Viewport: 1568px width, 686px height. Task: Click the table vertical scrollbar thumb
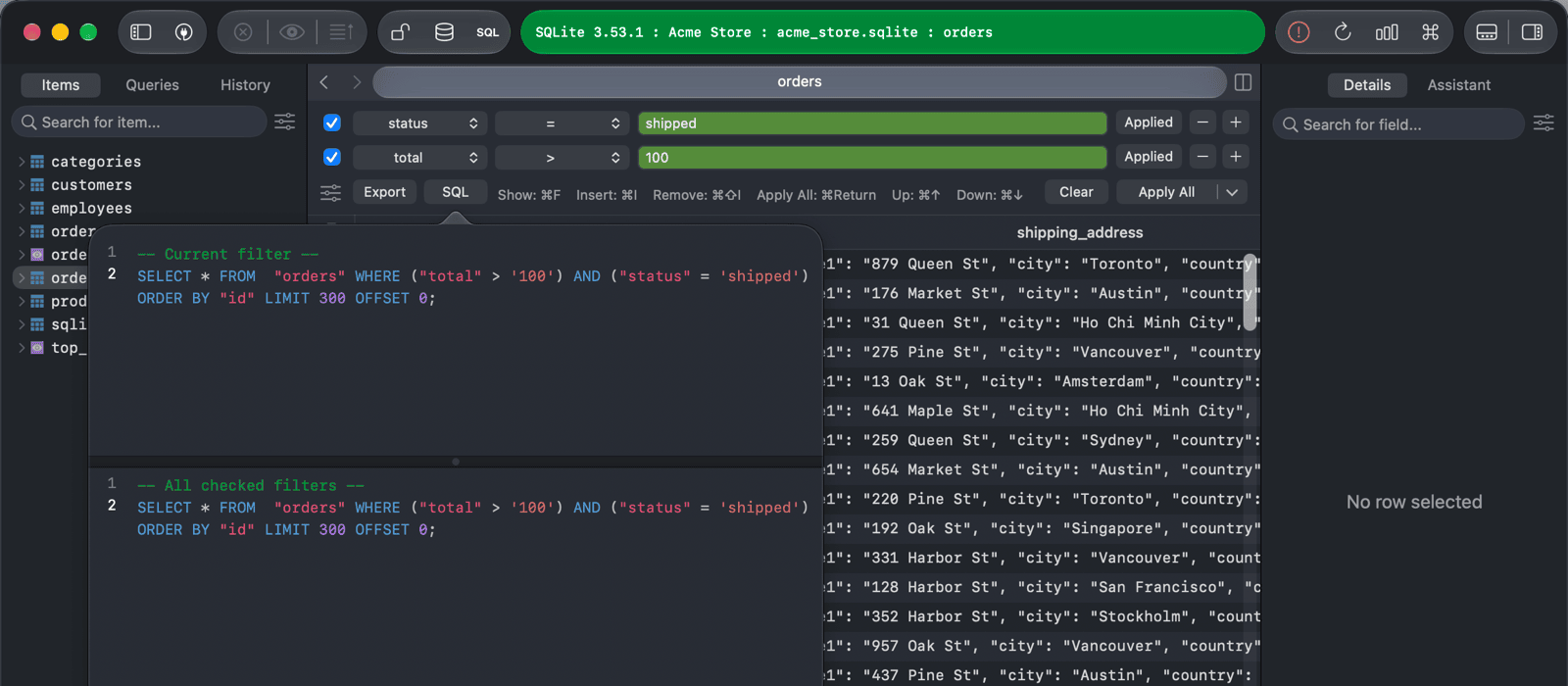pyautogui.click(x=1249, y=291)
